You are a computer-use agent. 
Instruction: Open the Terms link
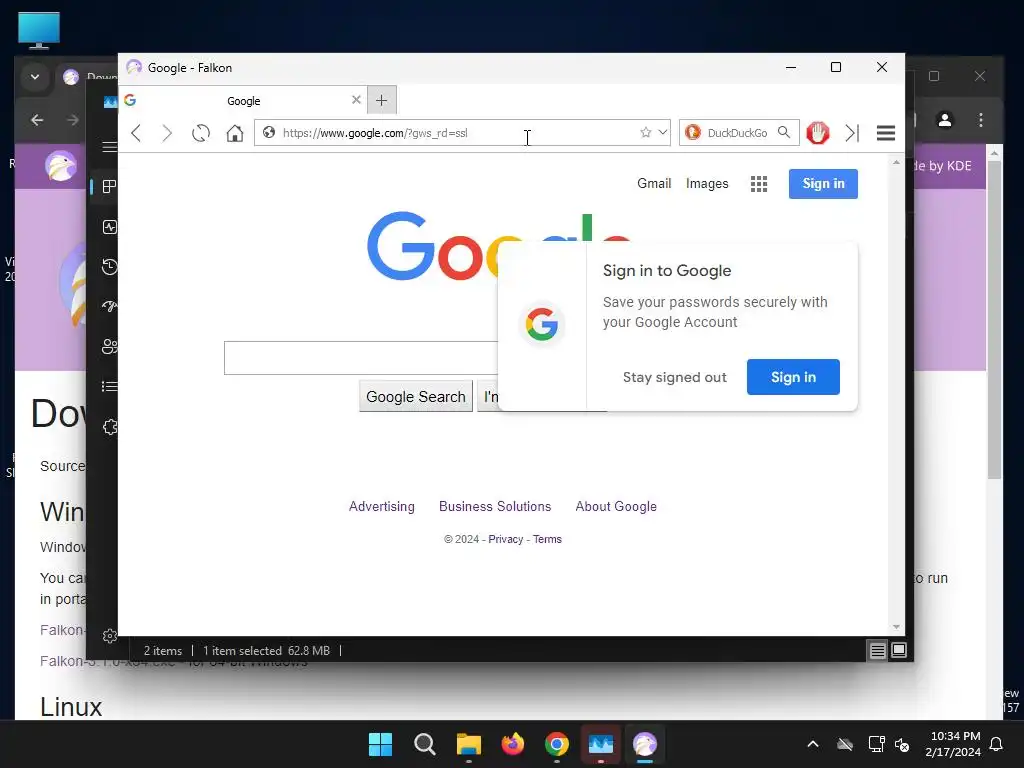tap(547, 539)
